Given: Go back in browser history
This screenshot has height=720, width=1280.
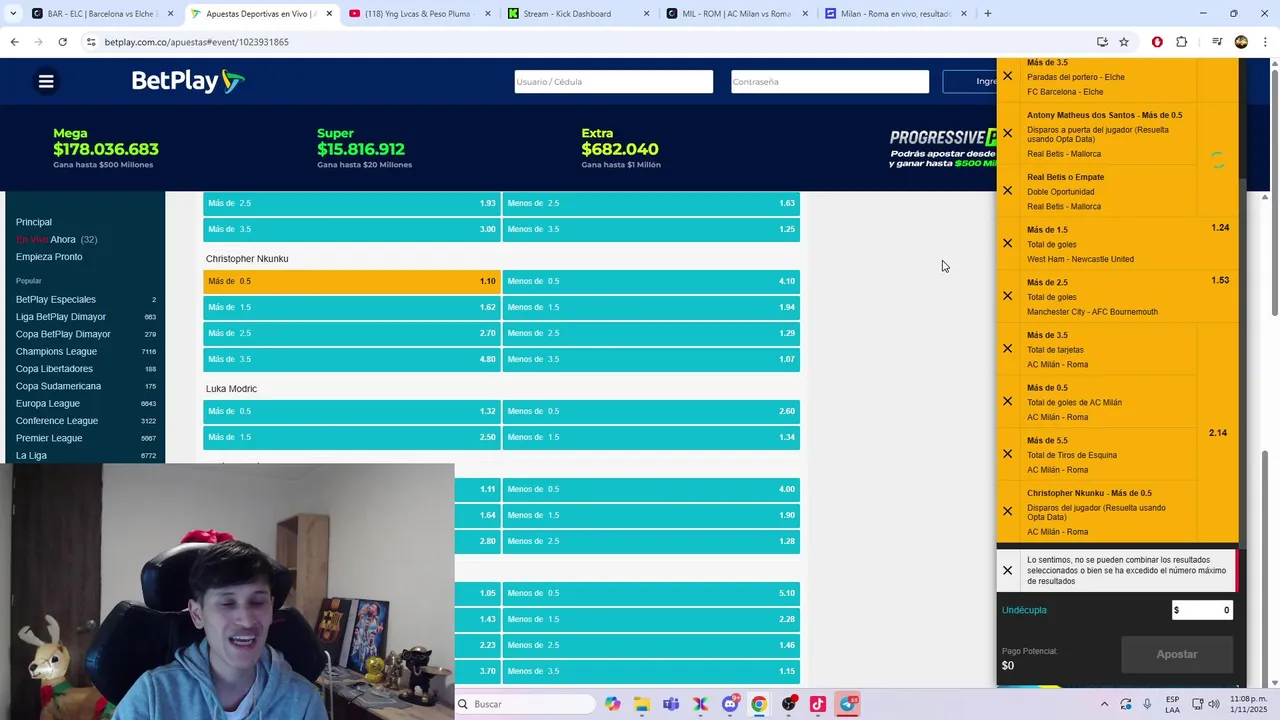Looking at the screenshot, I should (x=14, y=42).
